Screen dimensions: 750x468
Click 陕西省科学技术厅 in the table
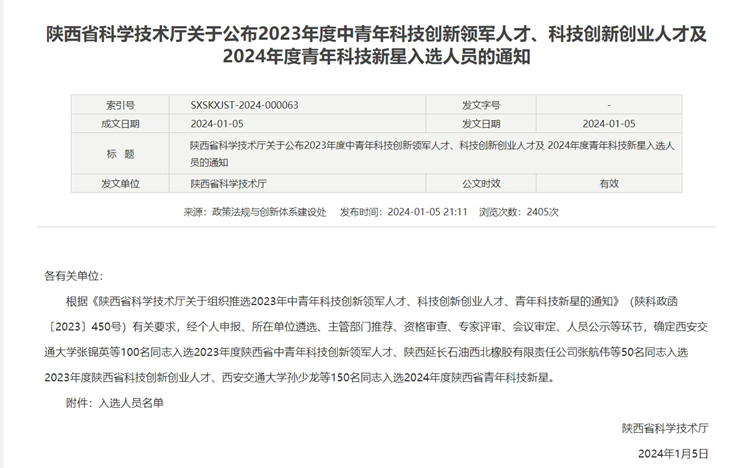coord(229,183)
